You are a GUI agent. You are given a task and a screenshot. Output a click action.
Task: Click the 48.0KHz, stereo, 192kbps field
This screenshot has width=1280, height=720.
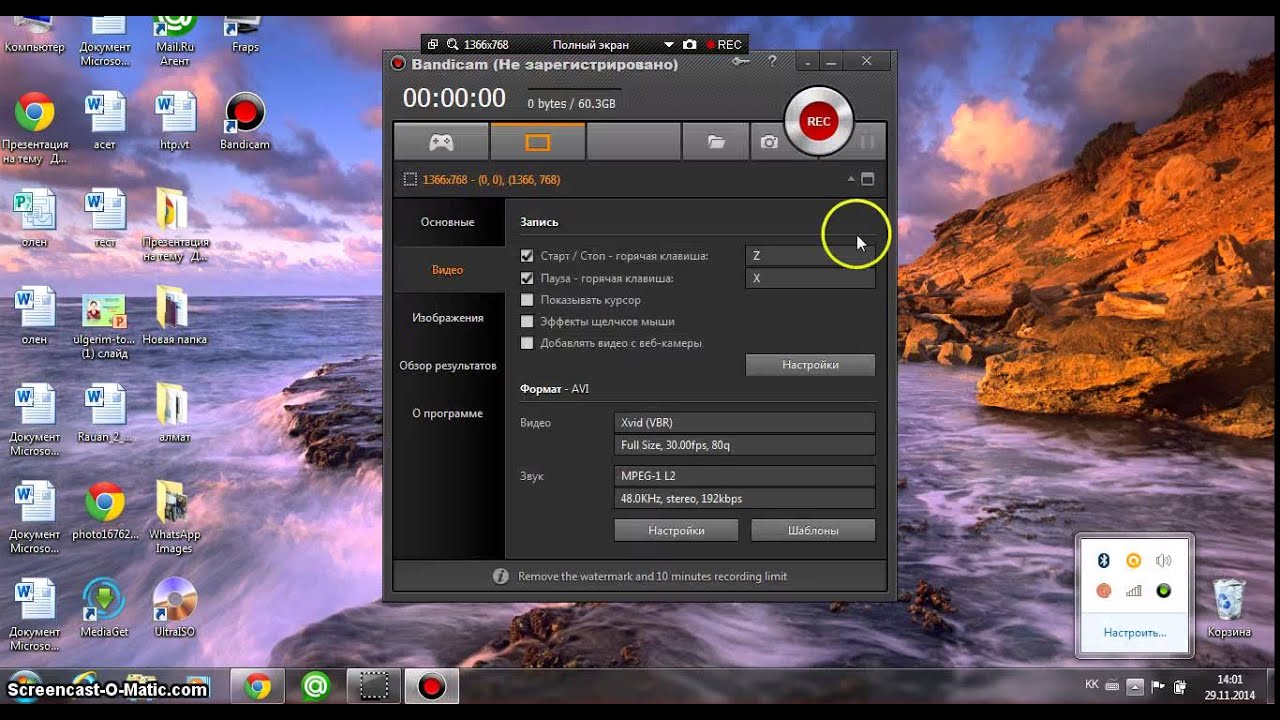pos(745,498)
